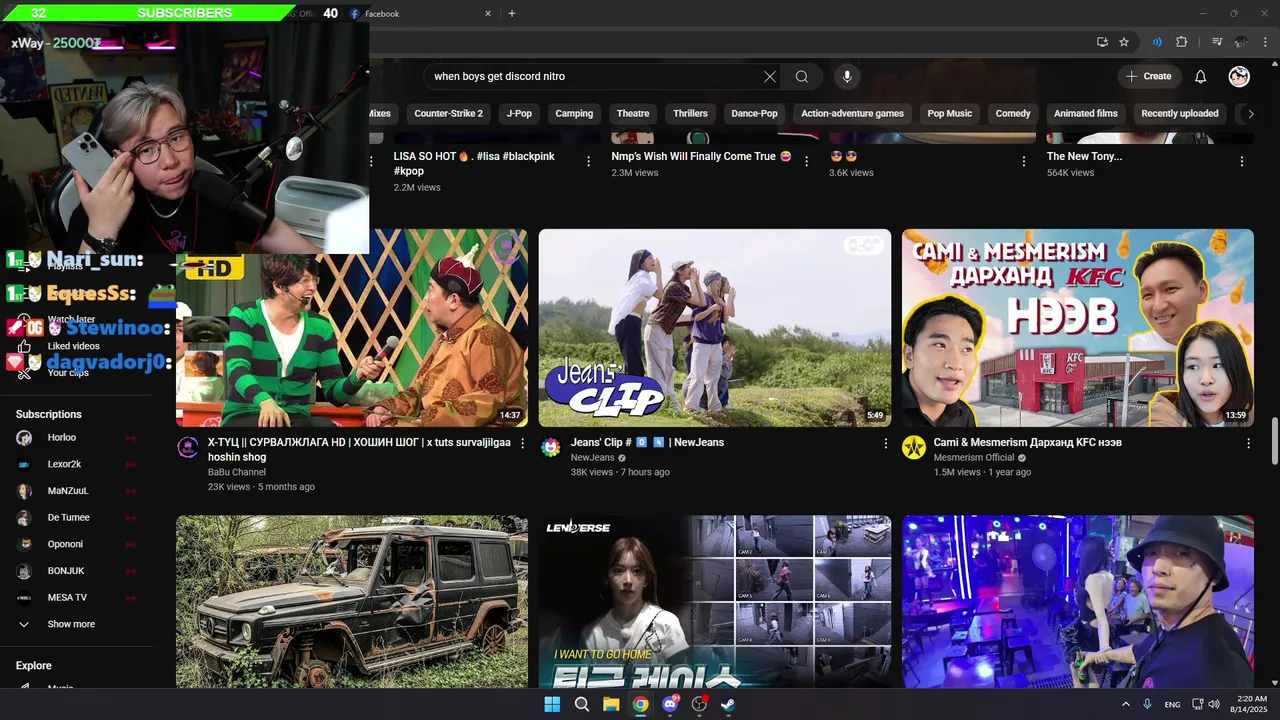The image size is (1280, 720).
Task: Select the Recently uploaded chip
Action: click(x=1180, y=114)
